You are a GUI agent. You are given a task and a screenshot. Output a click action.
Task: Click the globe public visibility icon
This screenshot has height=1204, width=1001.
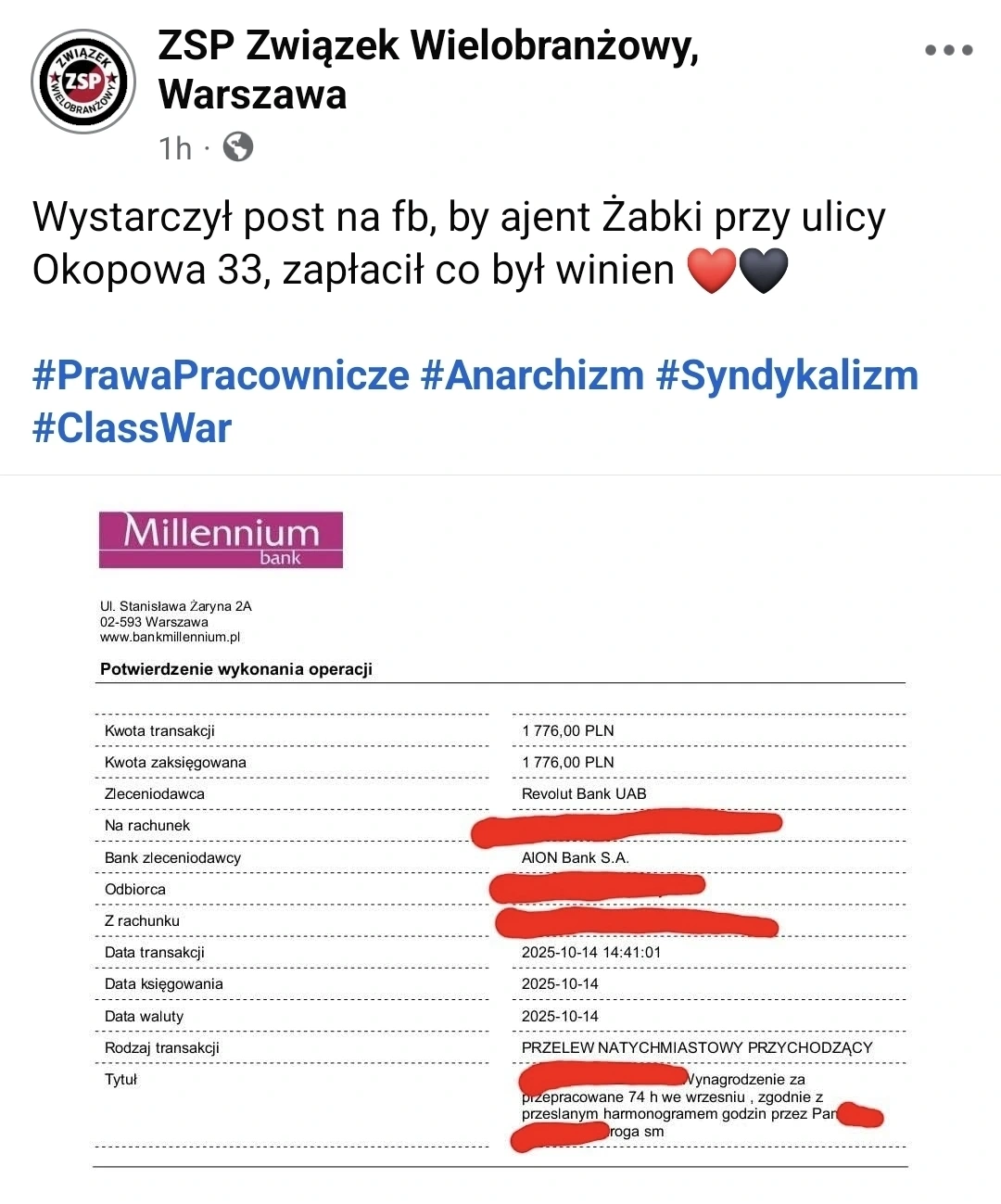tap(238, 146)
